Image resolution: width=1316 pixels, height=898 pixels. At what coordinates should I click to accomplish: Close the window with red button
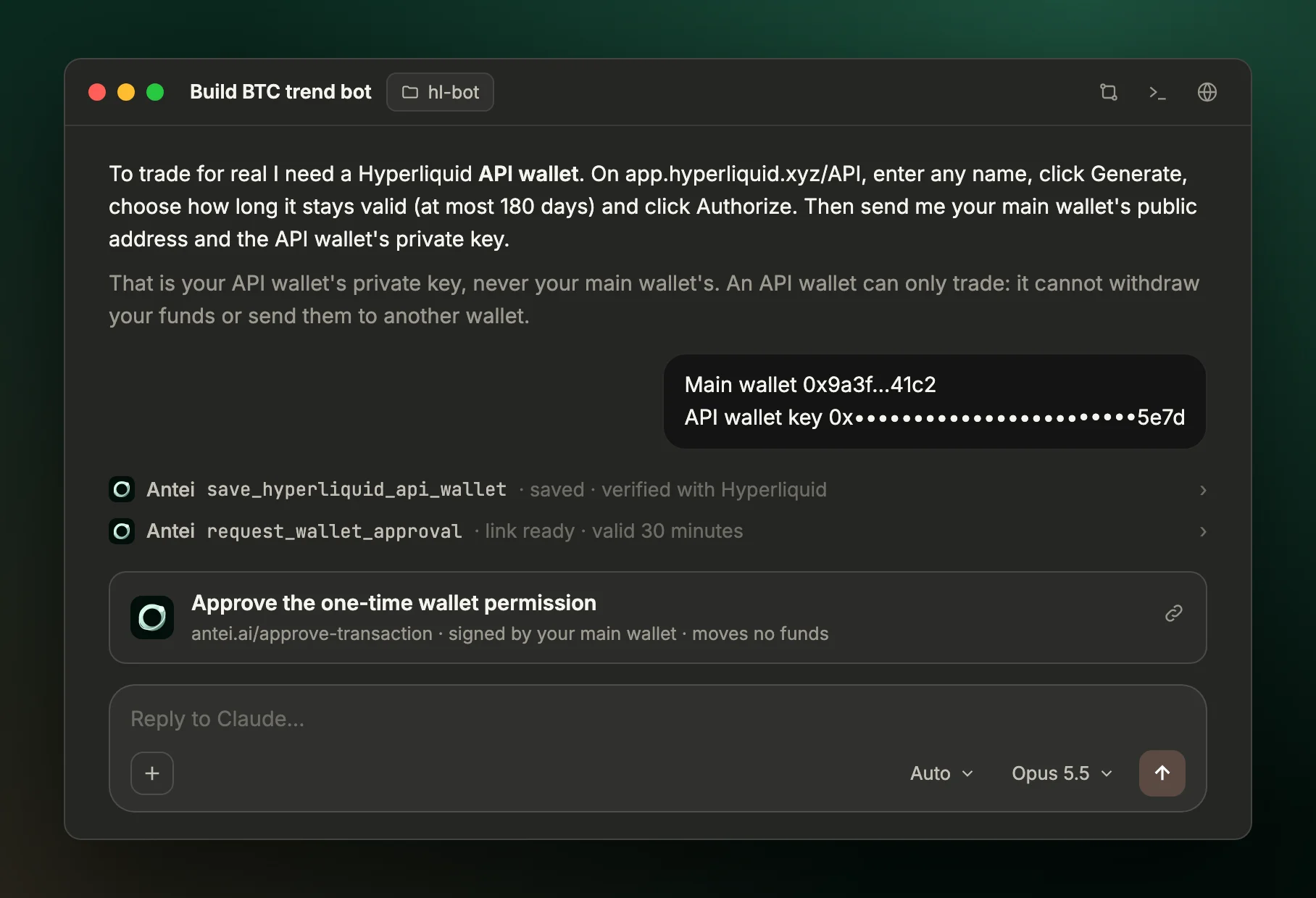coord(97,92)
